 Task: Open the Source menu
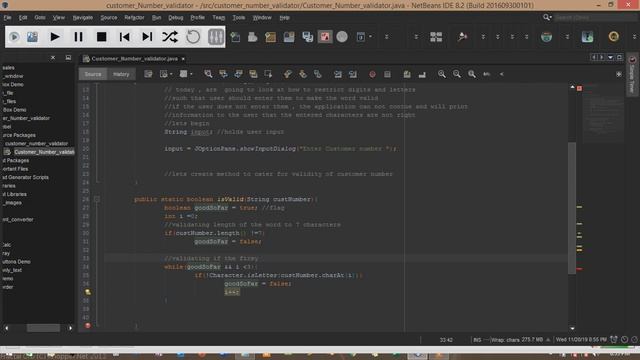(x=109, y=18)
